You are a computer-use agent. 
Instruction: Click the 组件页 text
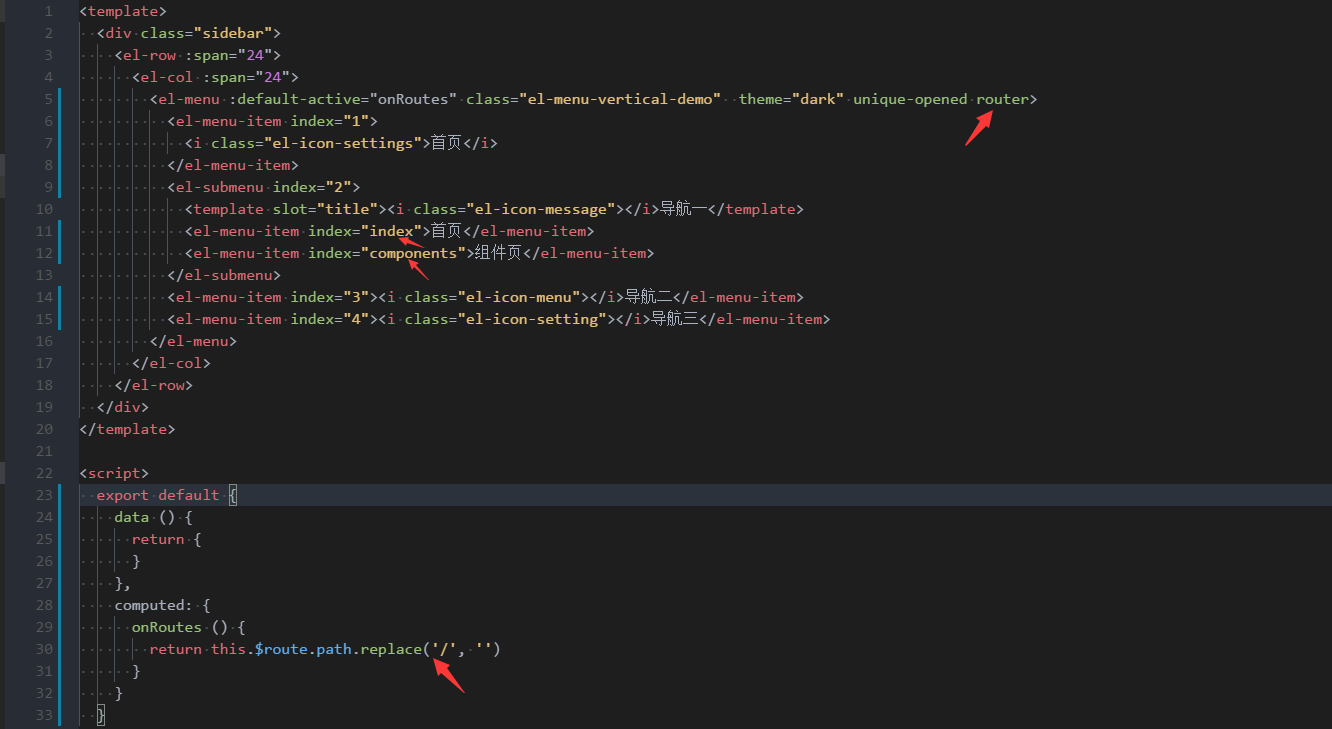[x=498, y=253]
